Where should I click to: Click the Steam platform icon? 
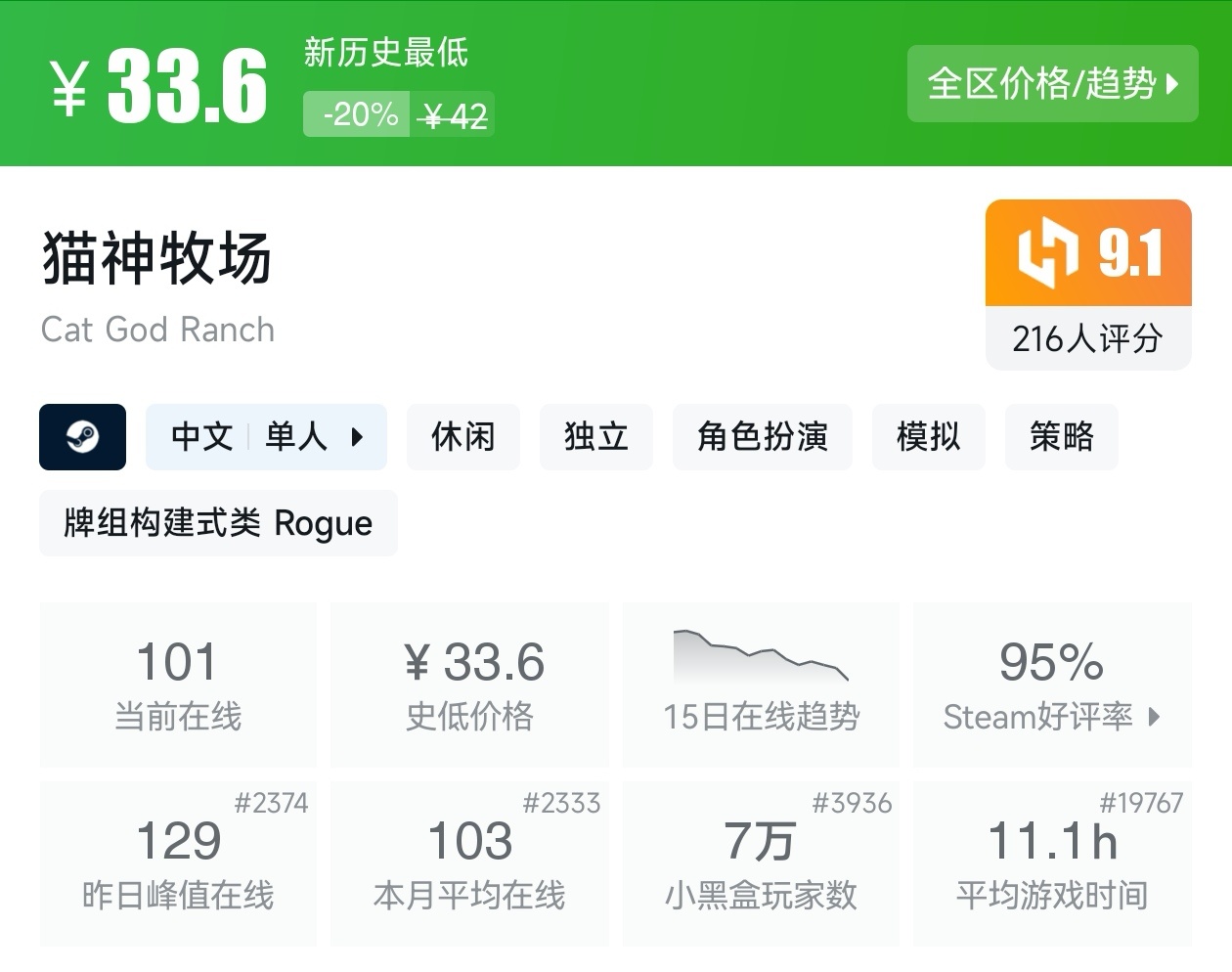pyautogui.click(x=83, y=436)
